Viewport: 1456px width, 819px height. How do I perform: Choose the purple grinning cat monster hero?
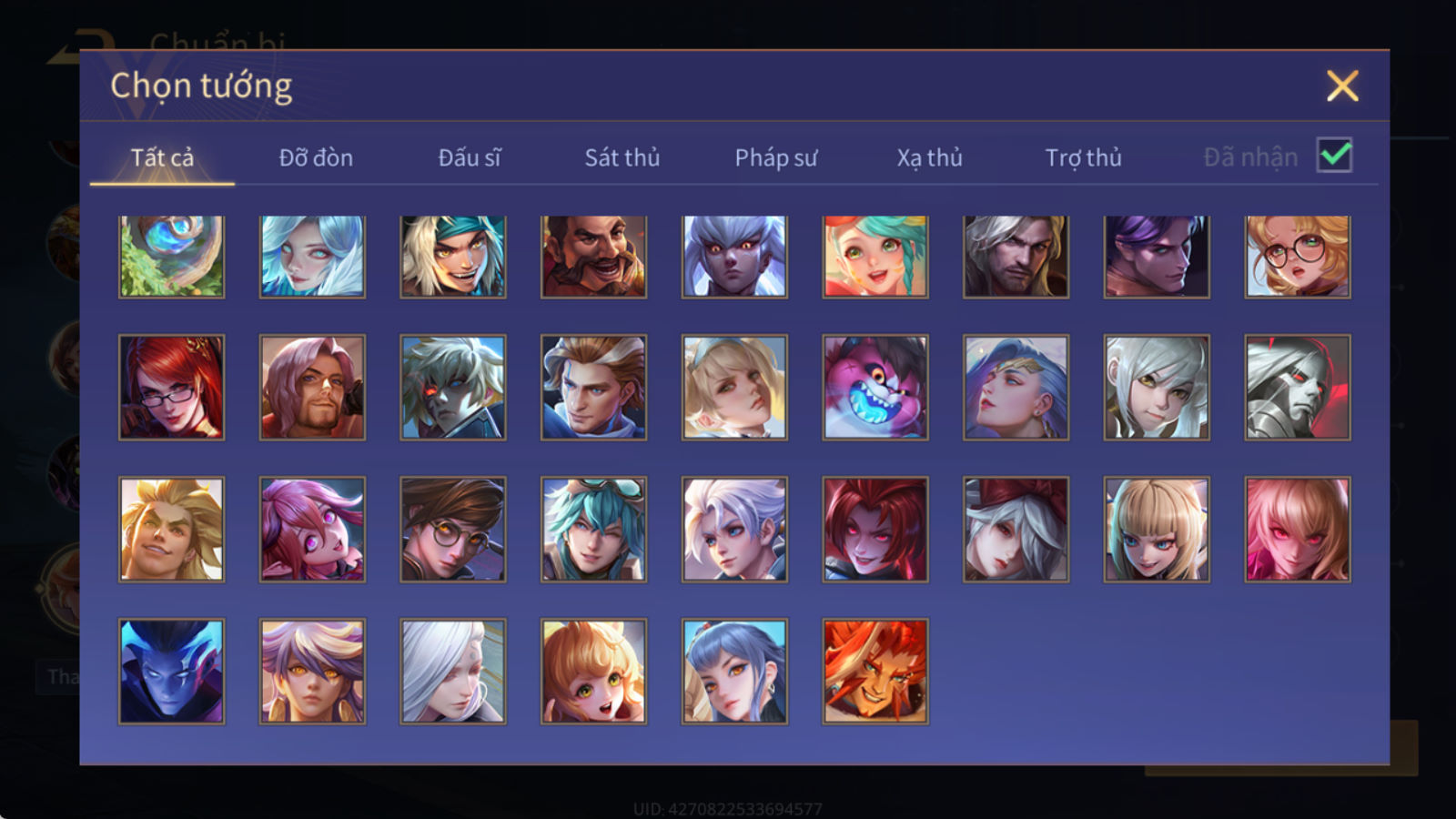tap(875, 388)
